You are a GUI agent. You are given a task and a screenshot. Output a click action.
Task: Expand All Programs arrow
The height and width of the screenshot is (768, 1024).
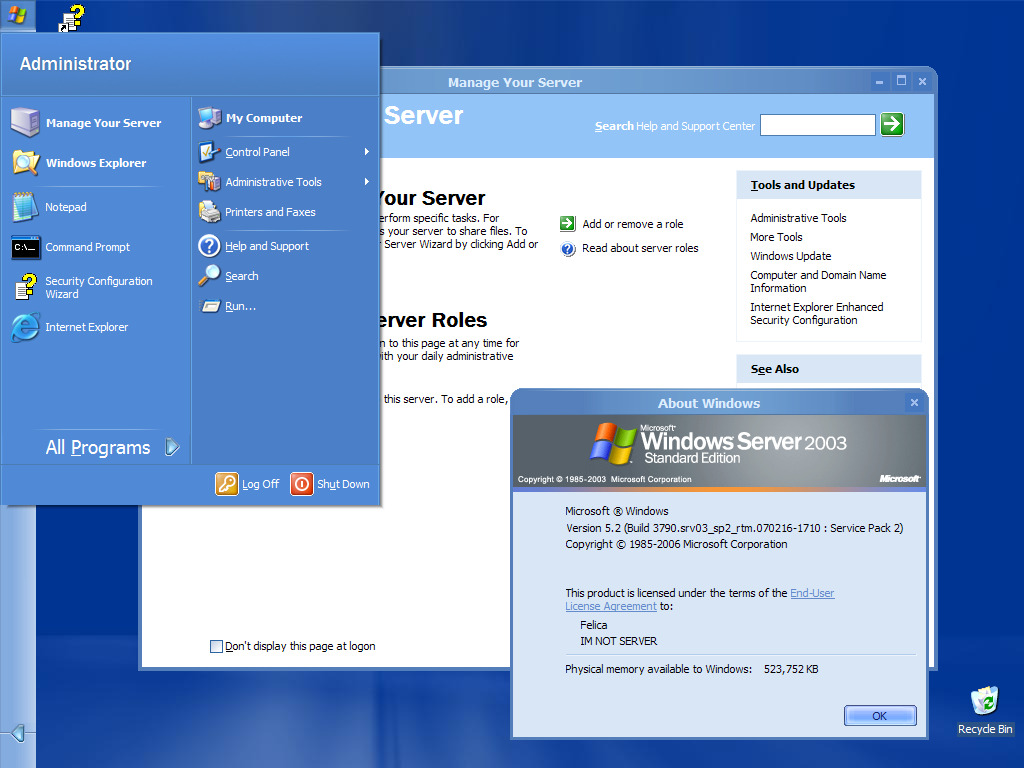(172, 447)
